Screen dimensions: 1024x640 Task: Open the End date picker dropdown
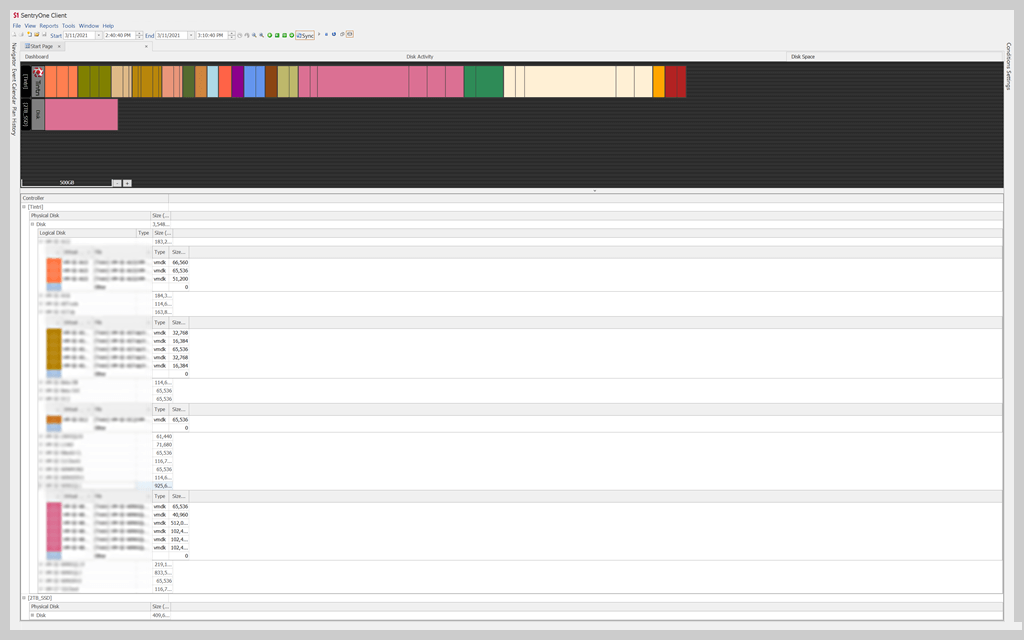click(x=190, y=33)
